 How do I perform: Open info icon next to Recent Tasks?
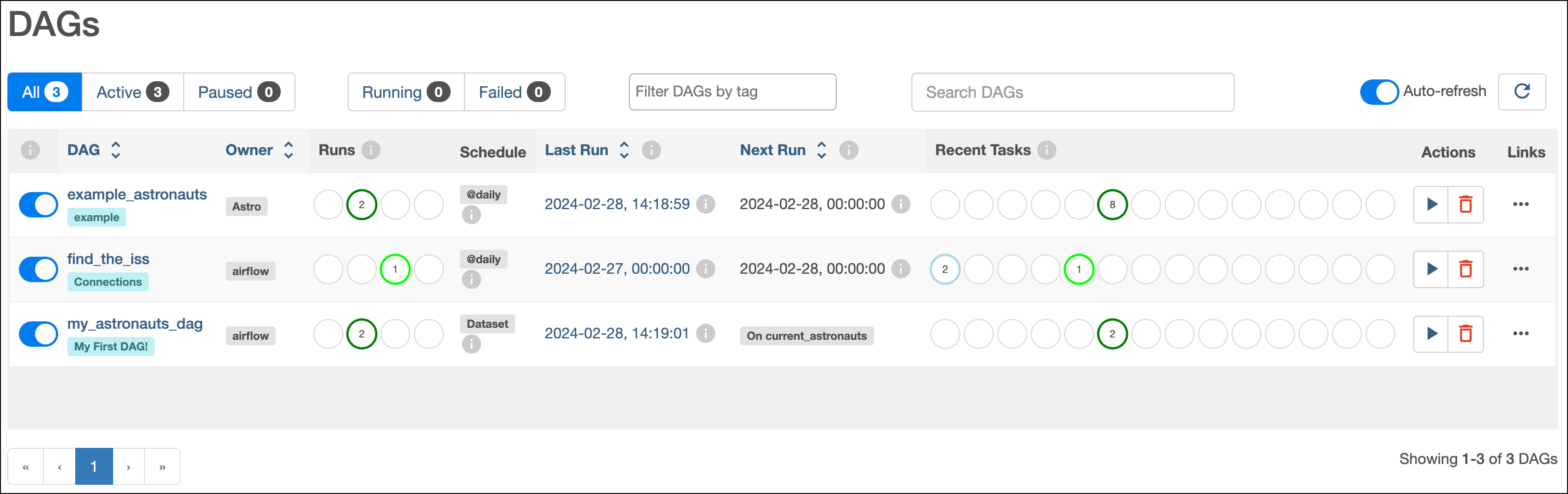1046,150
